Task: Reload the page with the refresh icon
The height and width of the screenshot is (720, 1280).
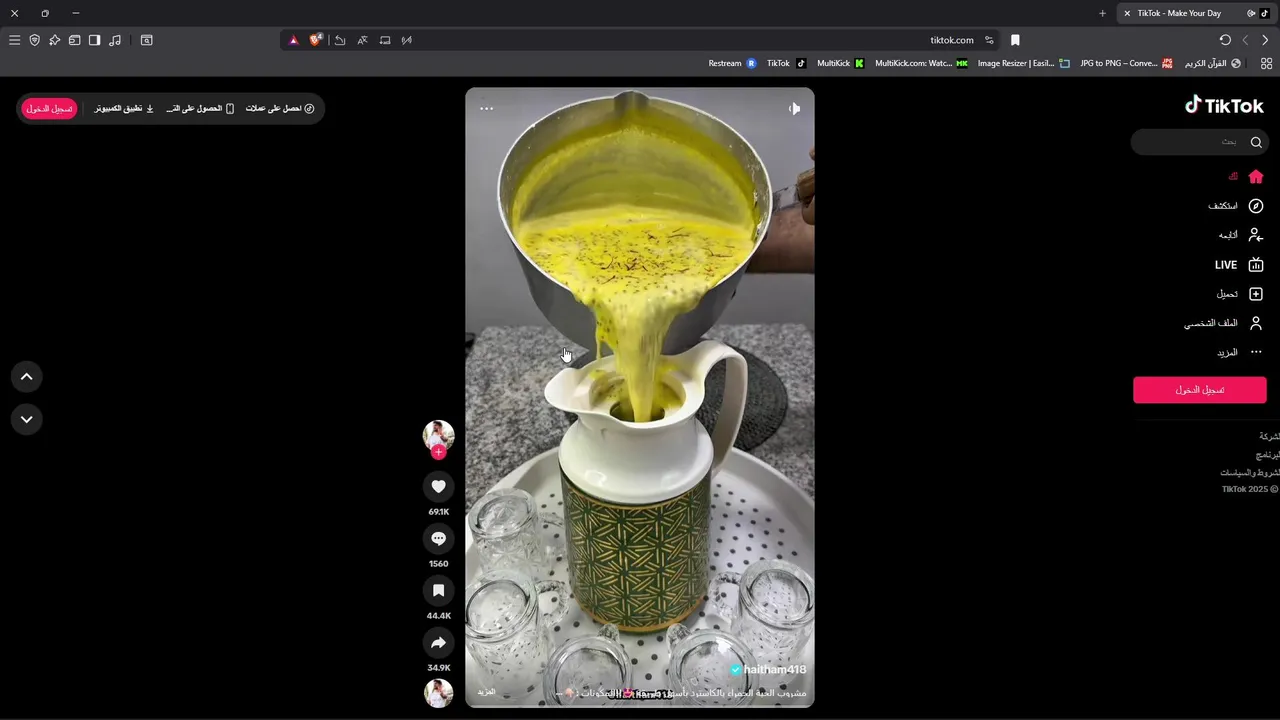Action: [1225, 40]
